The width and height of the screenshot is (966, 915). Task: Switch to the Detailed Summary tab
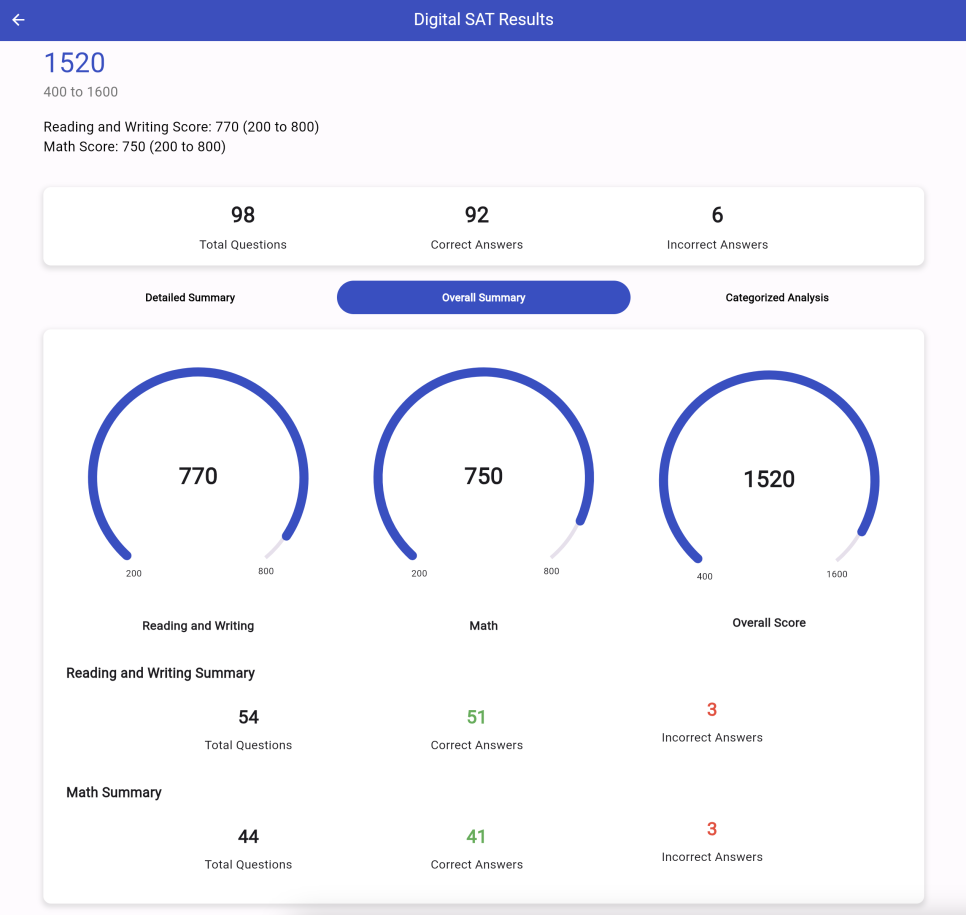point(190,298)
